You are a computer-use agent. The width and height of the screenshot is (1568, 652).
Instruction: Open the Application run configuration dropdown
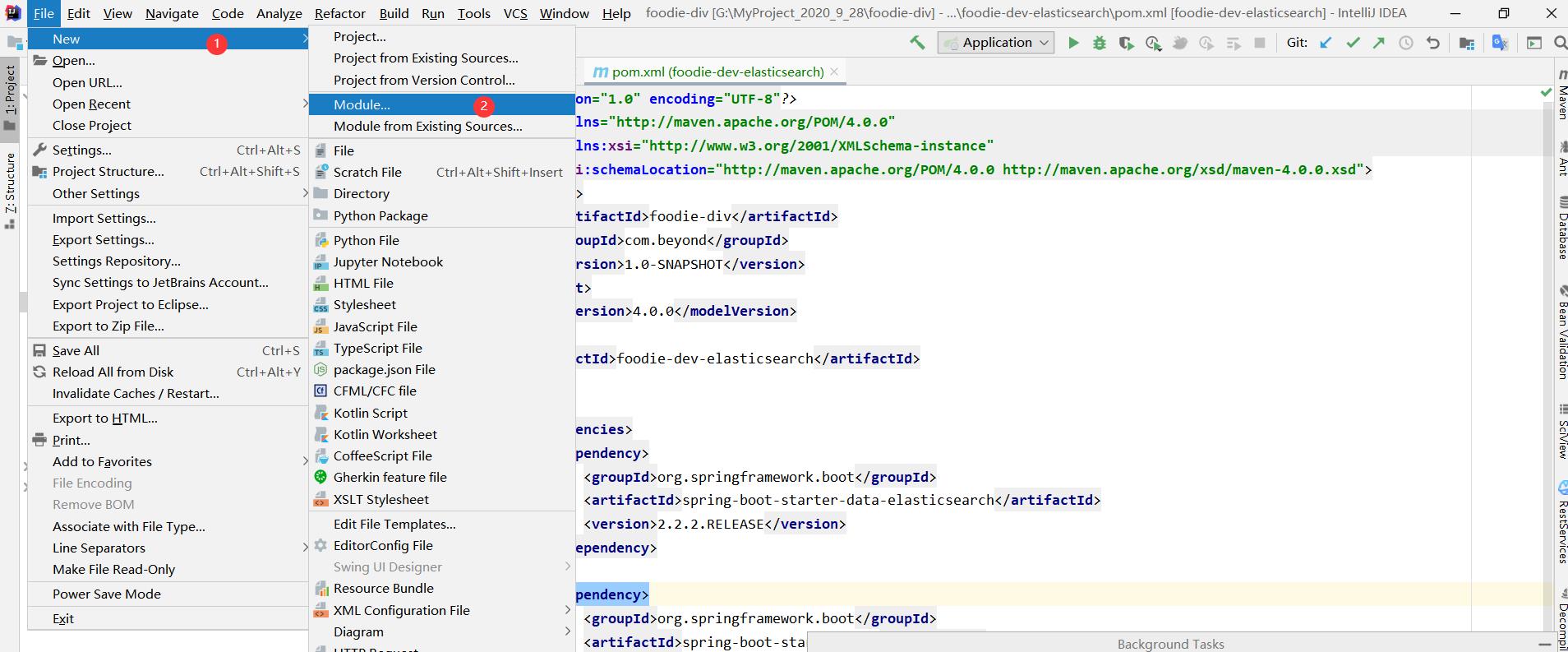click(x=996, y=43)
